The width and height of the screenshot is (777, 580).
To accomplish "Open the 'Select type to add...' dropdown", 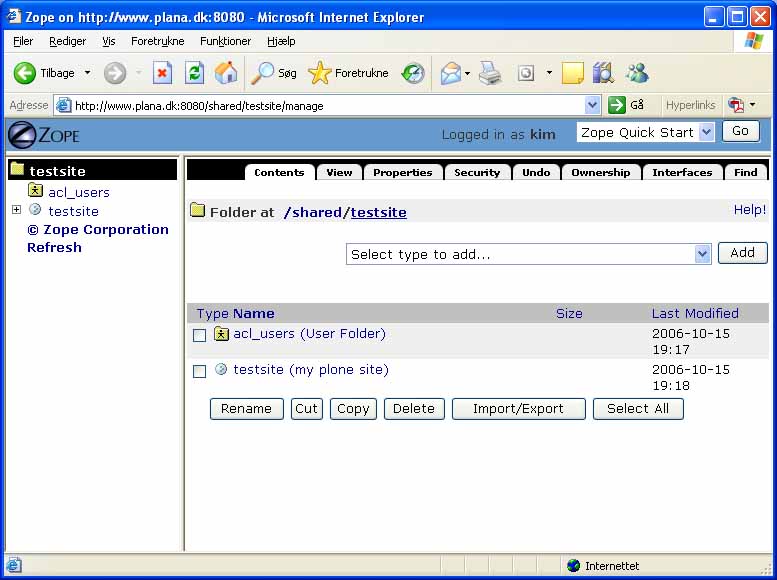I will click(x=529, y=254).
